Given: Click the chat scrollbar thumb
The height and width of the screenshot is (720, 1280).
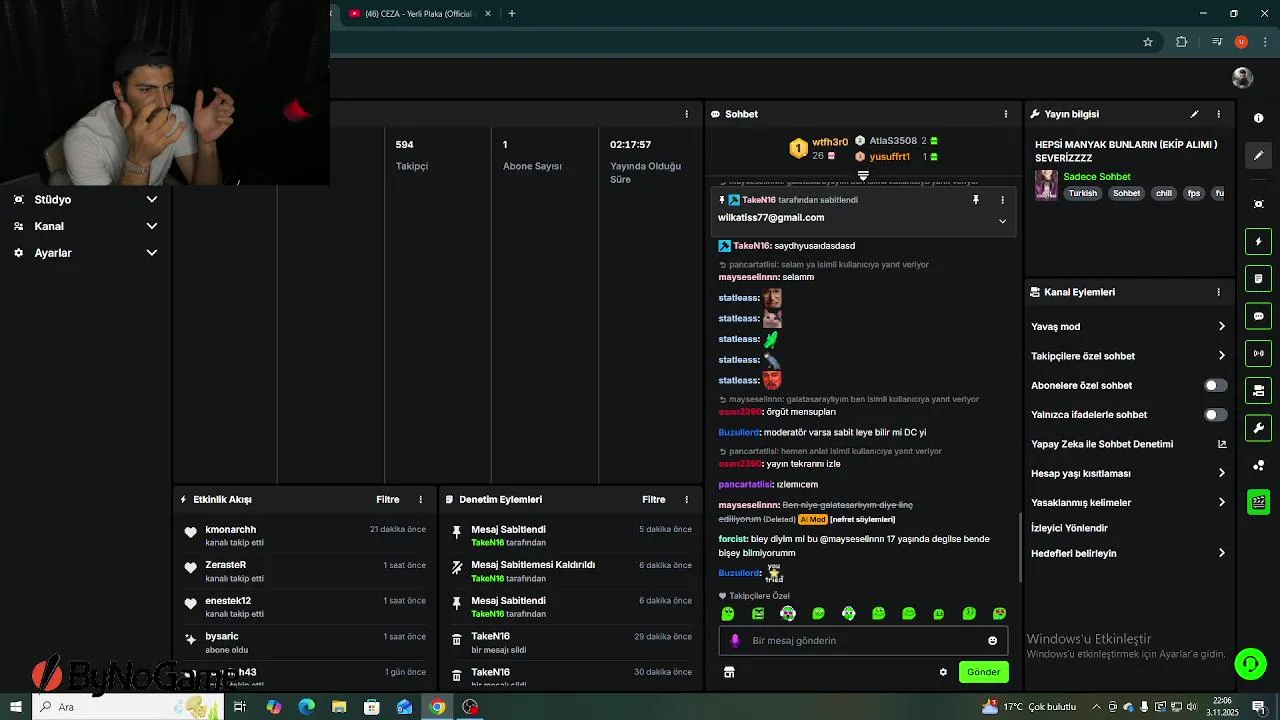Looking at the screenshot, I should [1020, 548].
